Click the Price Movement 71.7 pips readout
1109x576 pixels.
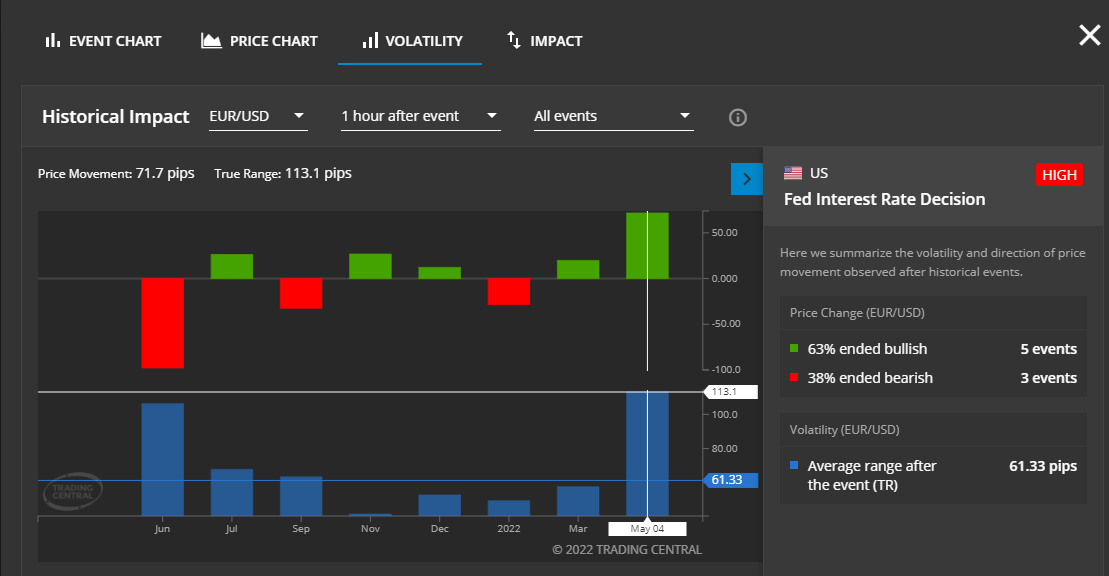click(x=116, y=173)
